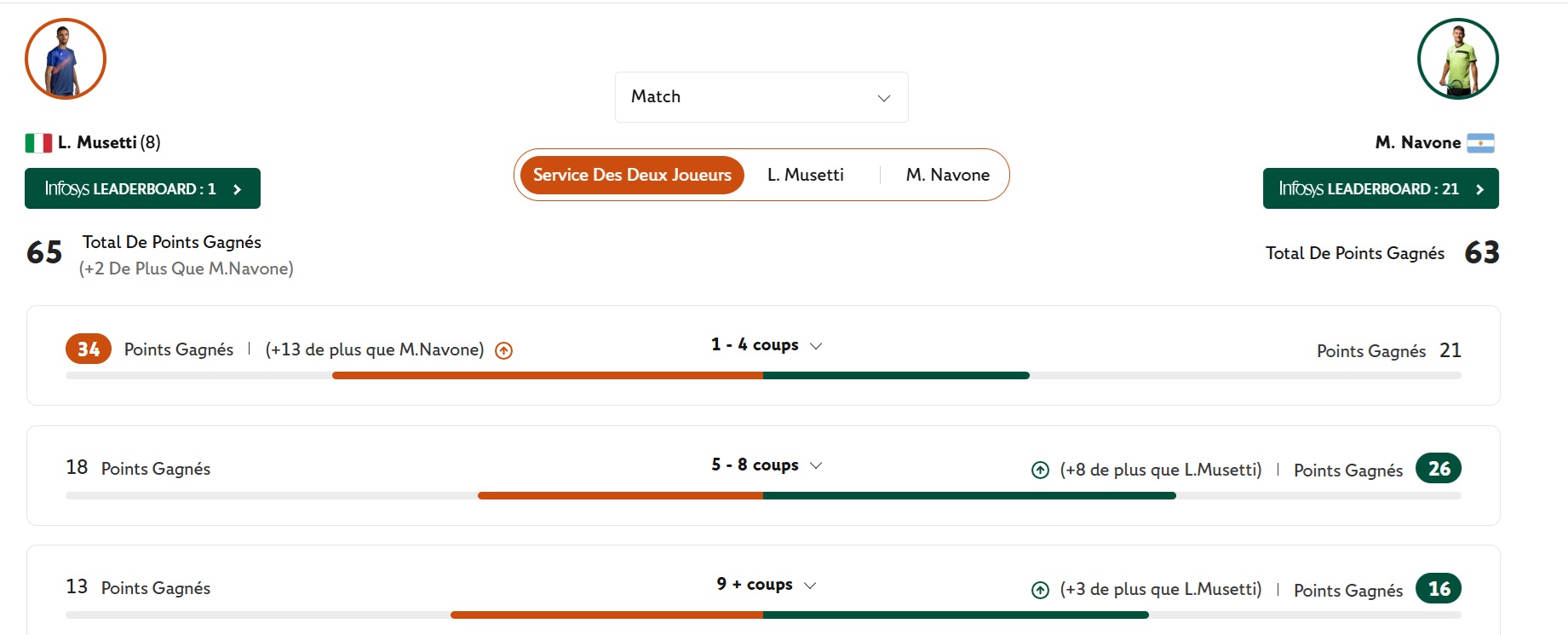Click M. Navone's player photo avatar

pos(1457,59)
